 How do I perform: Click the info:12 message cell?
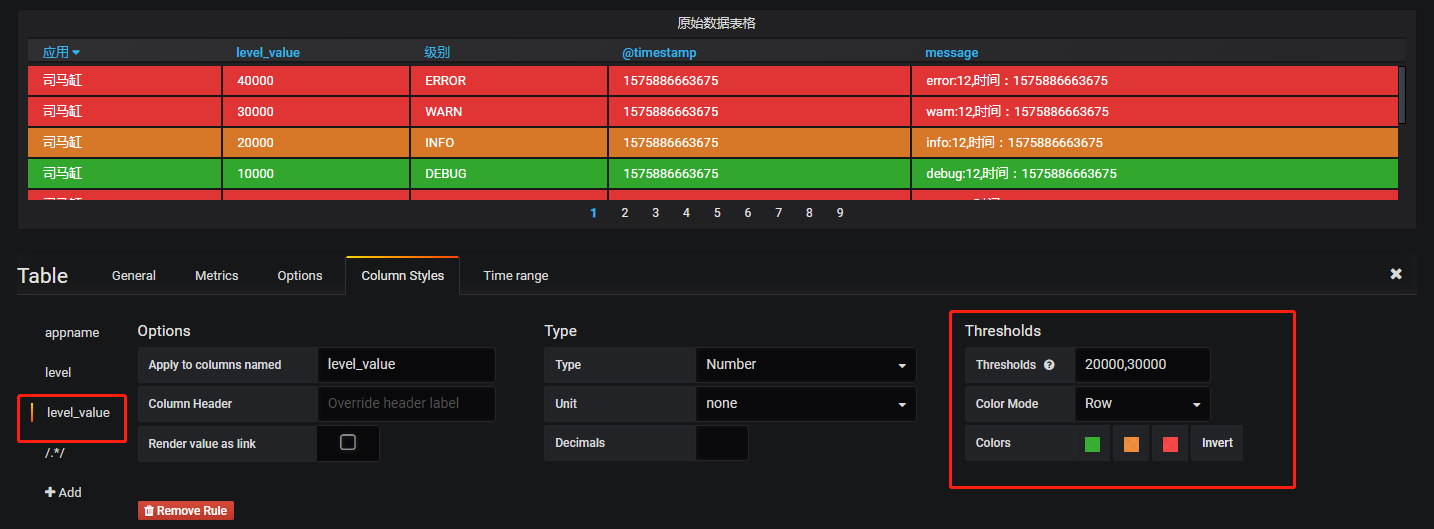pos(1153,142)
